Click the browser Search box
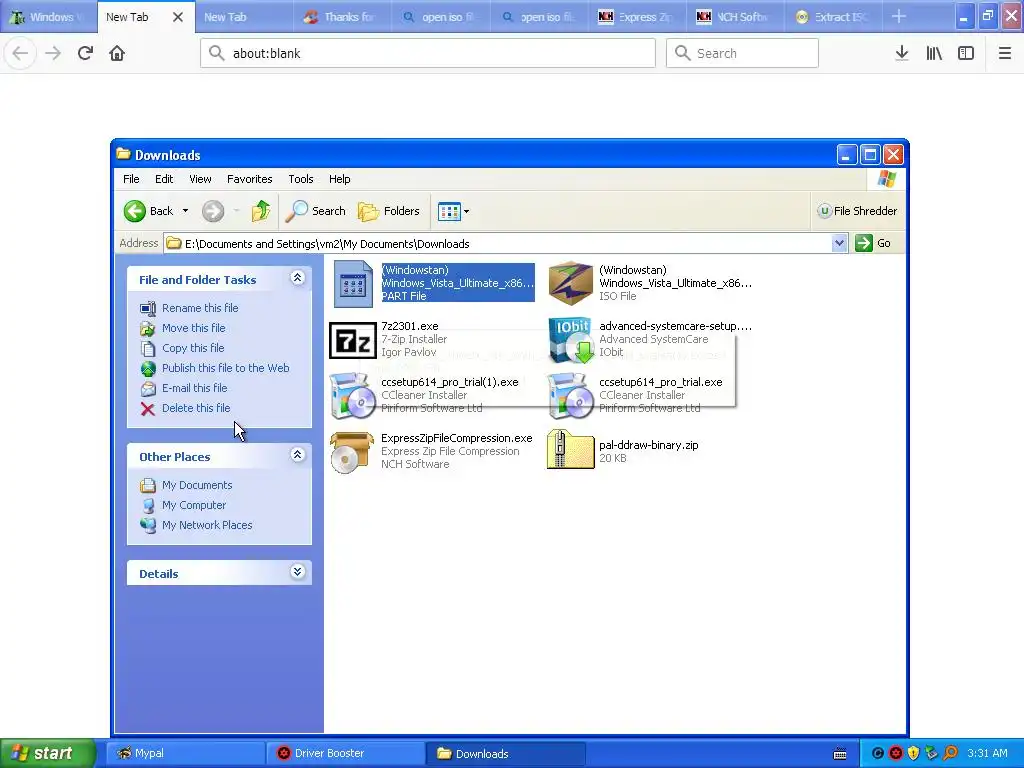The width and height of the screenshot is (1024, 768). [x=743, y=53]
